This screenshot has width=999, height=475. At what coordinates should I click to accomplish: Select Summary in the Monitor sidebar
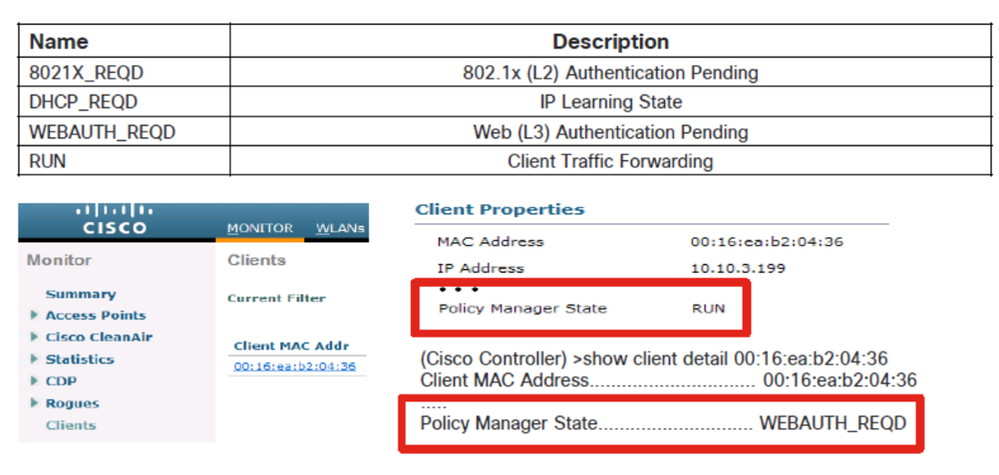tap(80, 294)
